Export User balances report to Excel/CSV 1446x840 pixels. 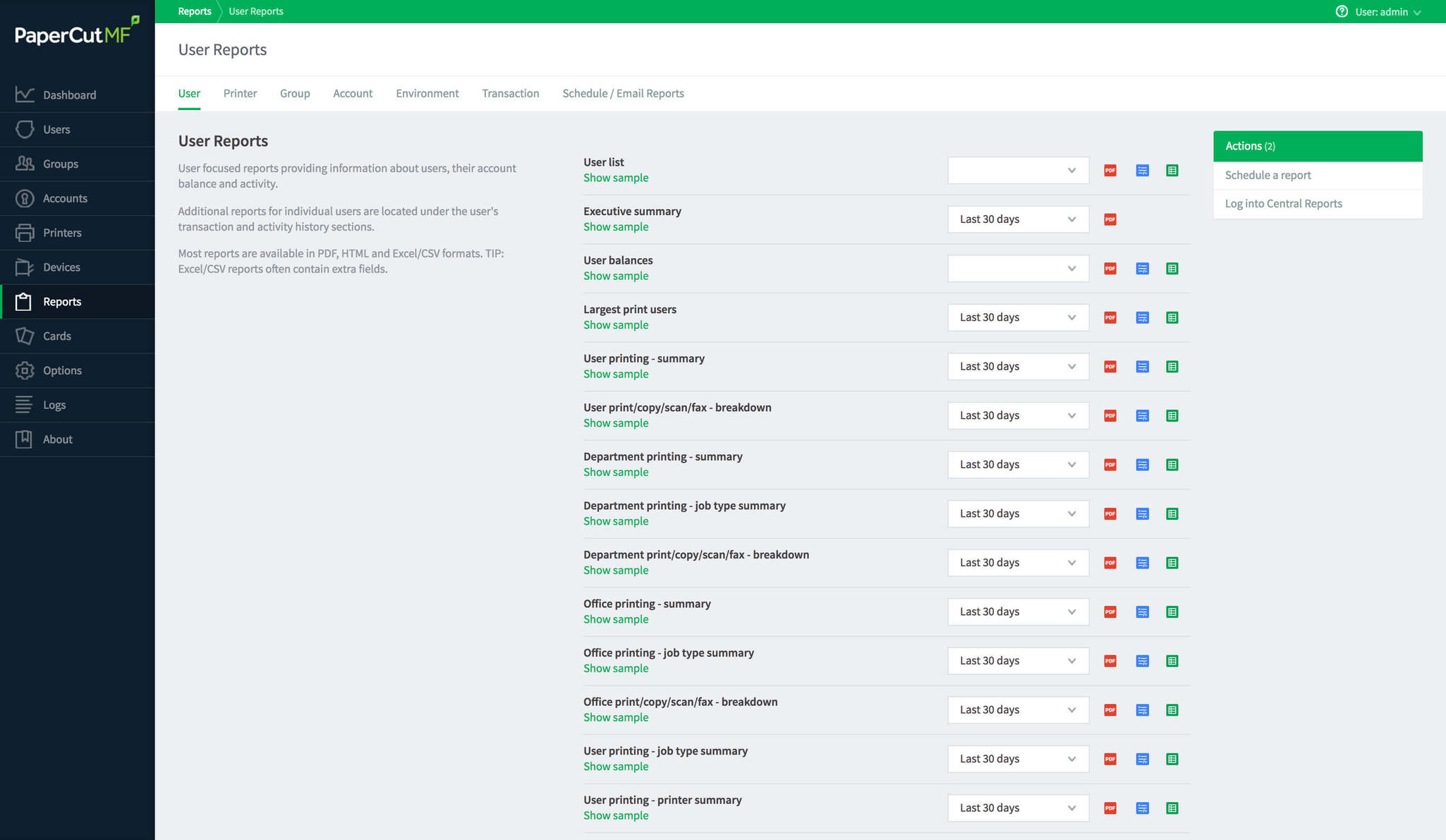pos(1172,269)
